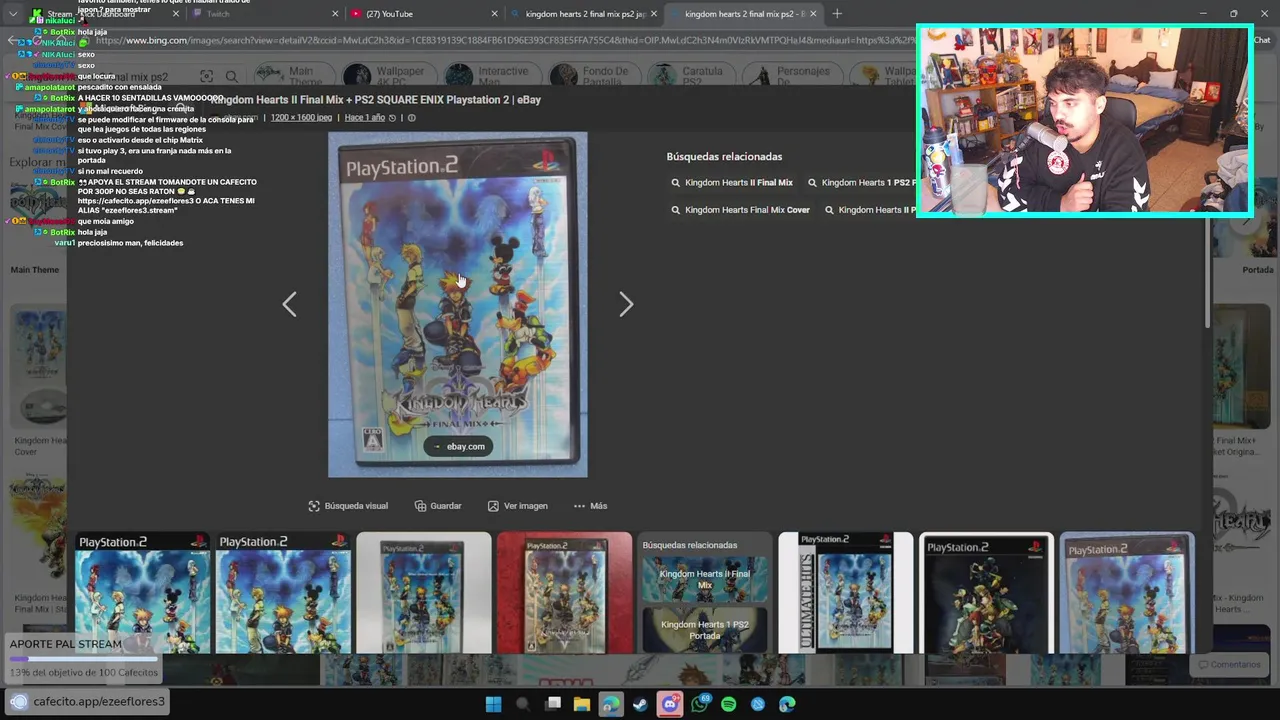Open File Explorer from the taskbar
1280x720 pixels.
click(x=581, y=705)
